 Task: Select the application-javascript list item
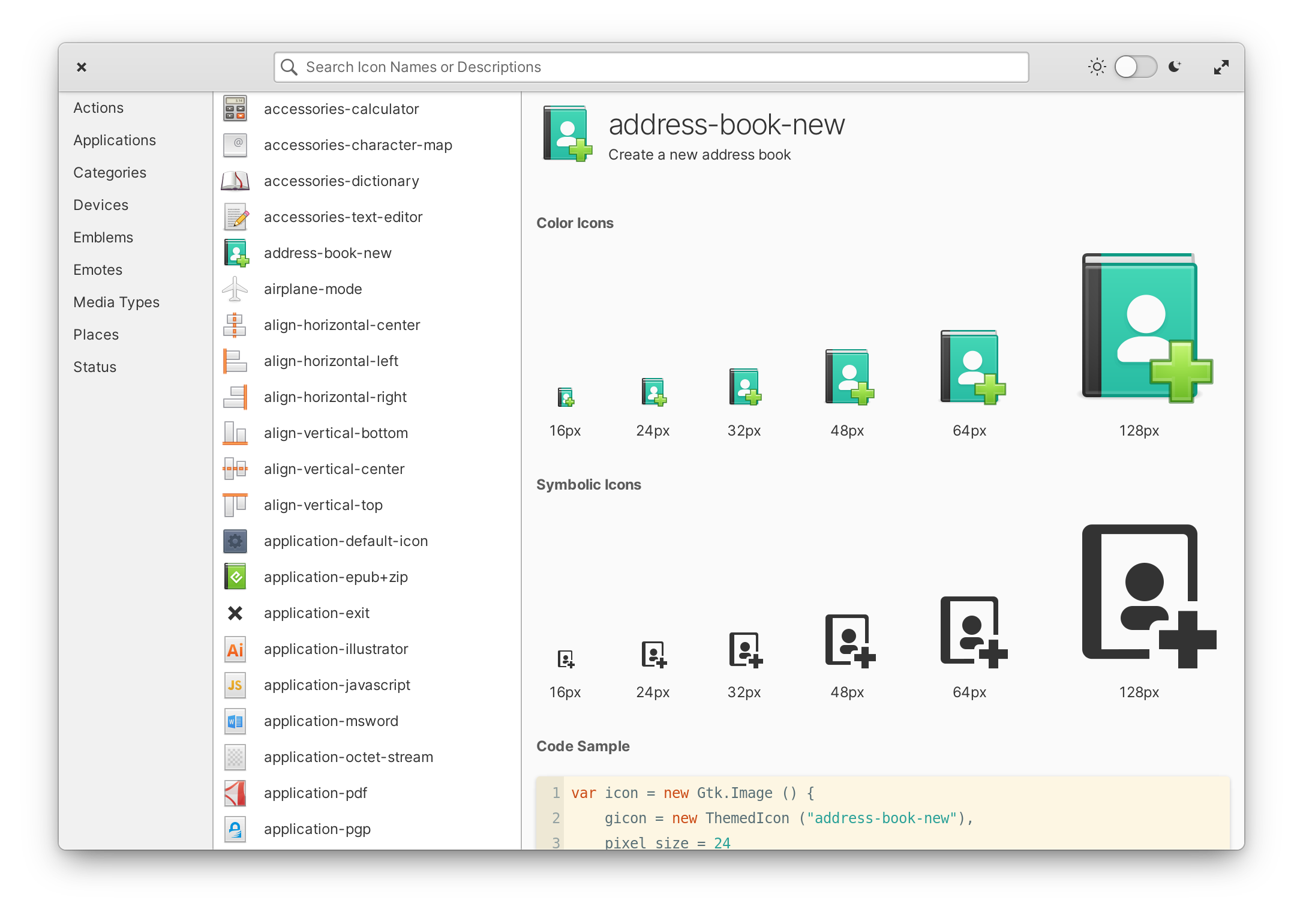click(x=337, y=685)
